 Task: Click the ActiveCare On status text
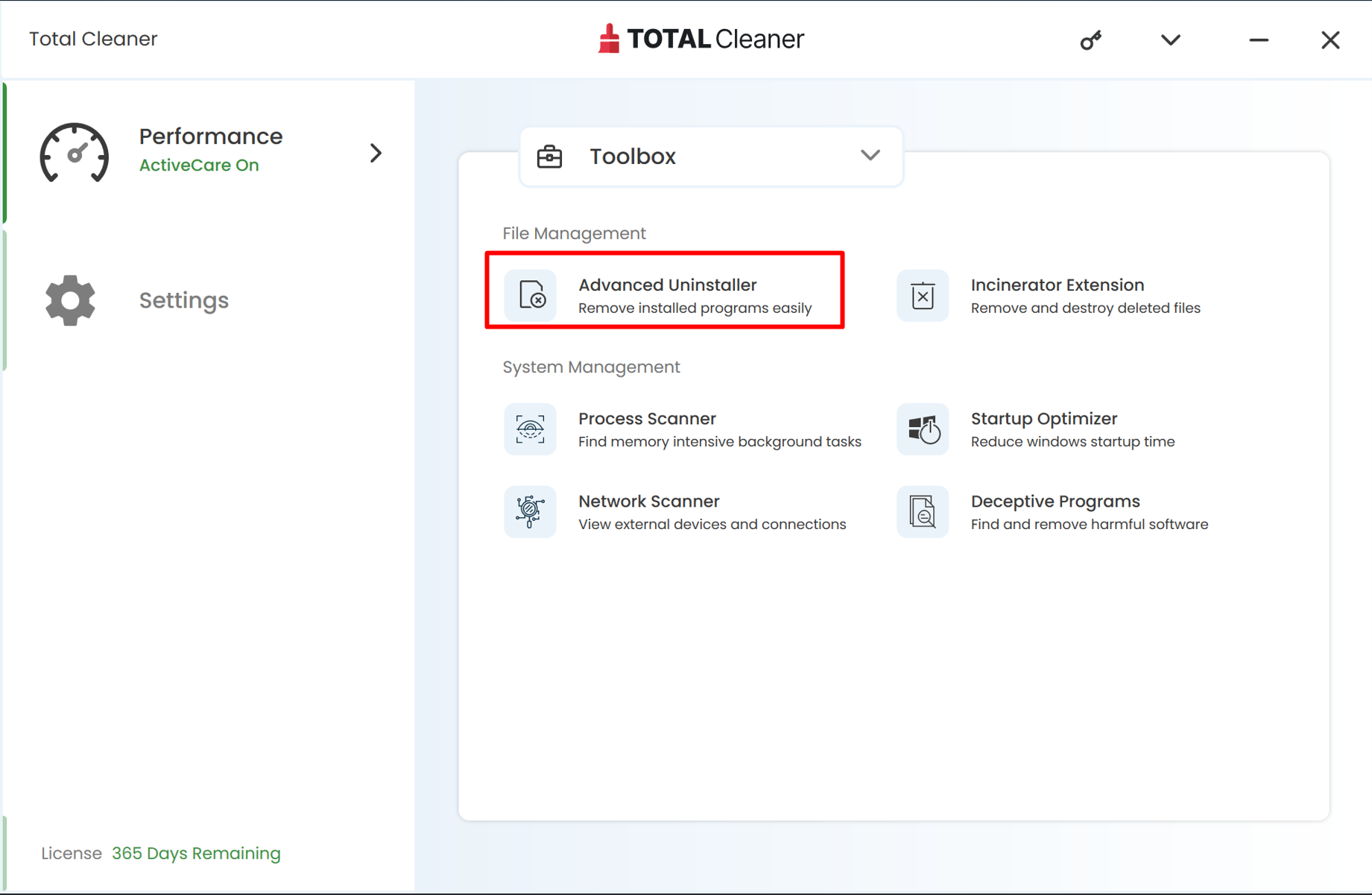[x=199, y=165]
